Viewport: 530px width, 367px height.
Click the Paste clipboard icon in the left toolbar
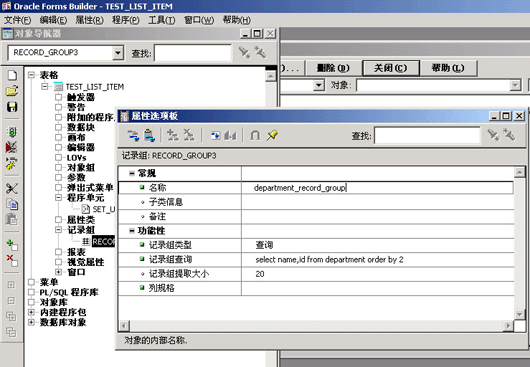[12, 220]
